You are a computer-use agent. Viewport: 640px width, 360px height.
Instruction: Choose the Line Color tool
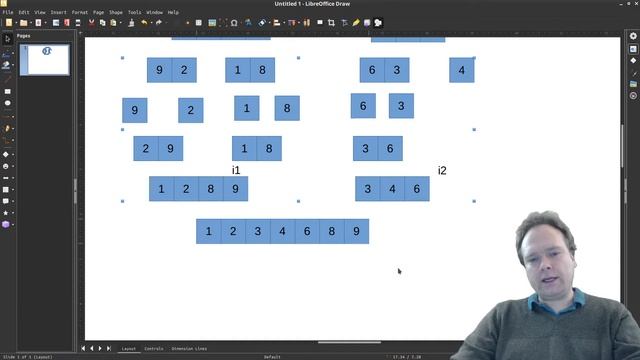[x=6, y=54]
